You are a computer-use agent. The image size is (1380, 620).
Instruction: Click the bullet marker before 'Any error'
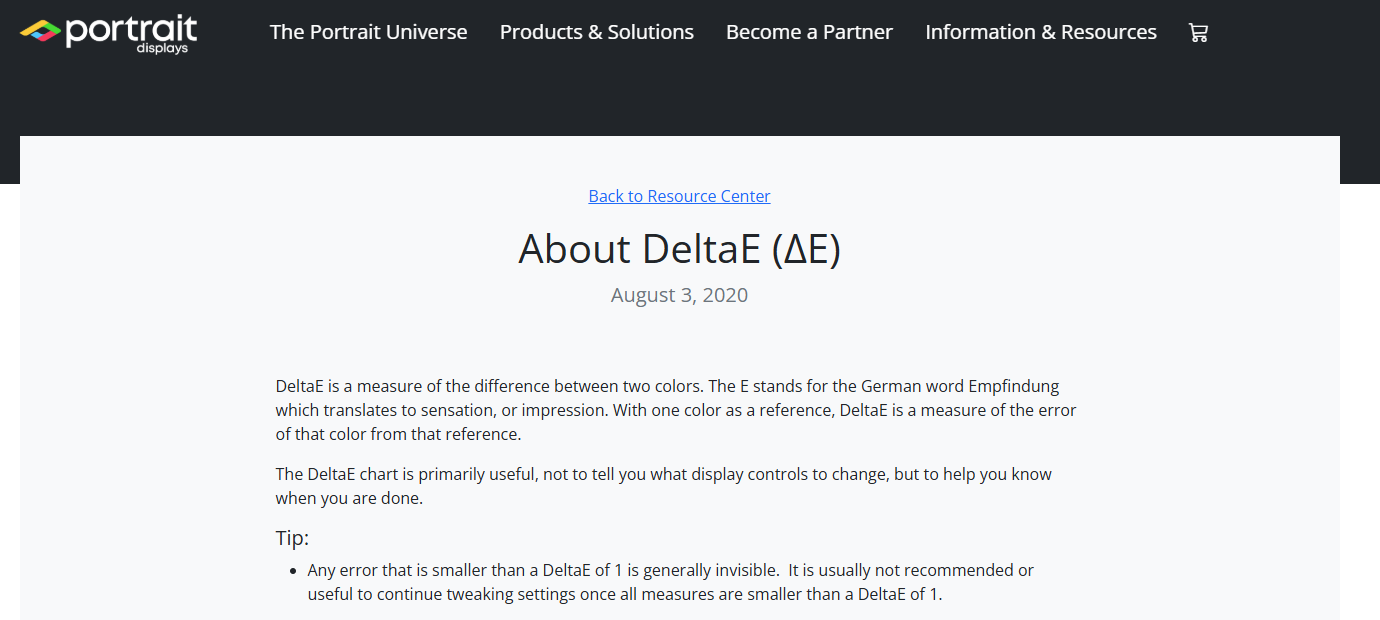293,571
